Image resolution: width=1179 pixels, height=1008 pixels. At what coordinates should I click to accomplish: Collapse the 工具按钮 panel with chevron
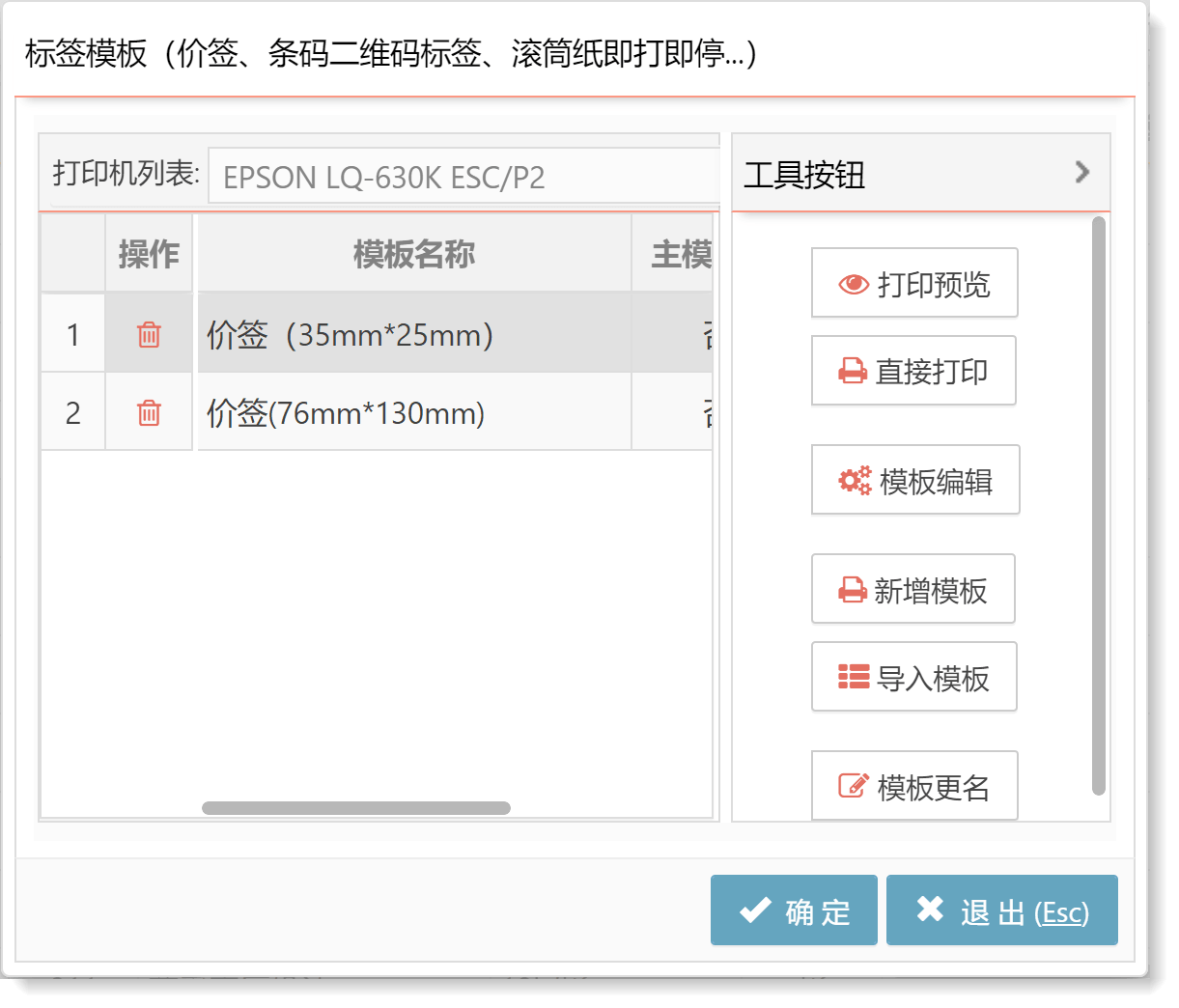click(x=1082, y=173)
